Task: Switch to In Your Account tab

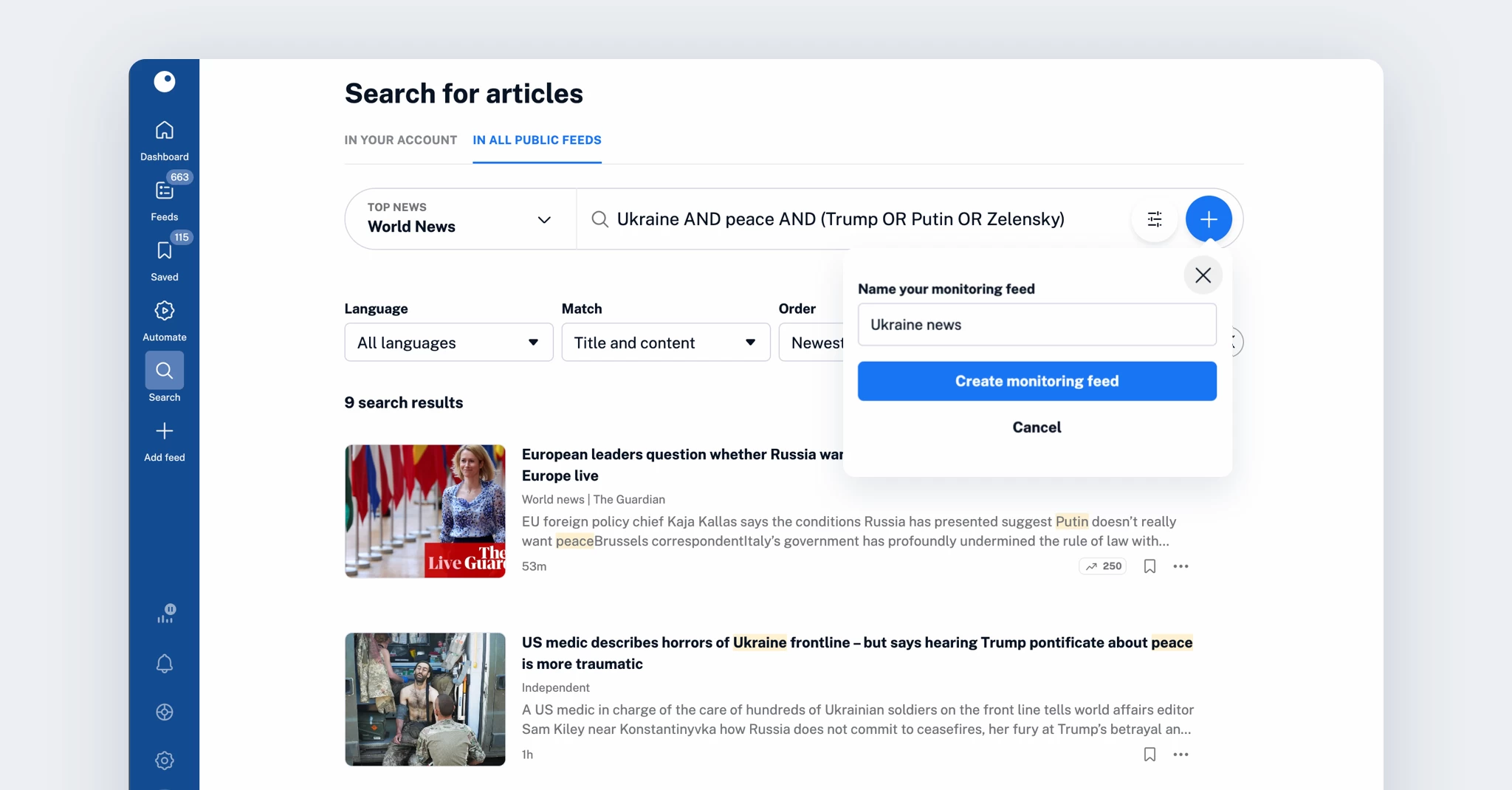Action: pos(401,140)
